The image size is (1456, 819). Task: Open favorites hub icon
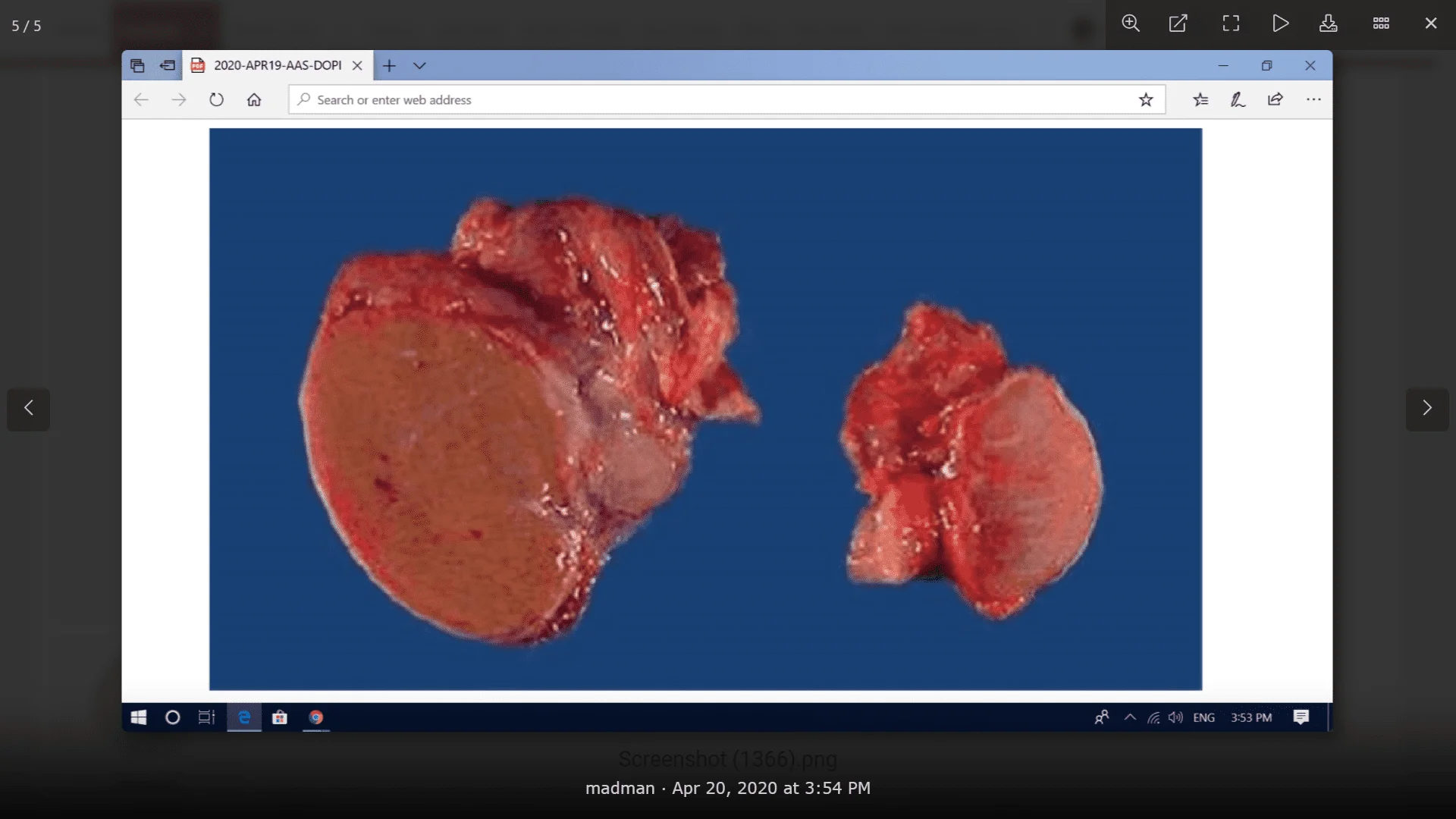(1200, 99)
